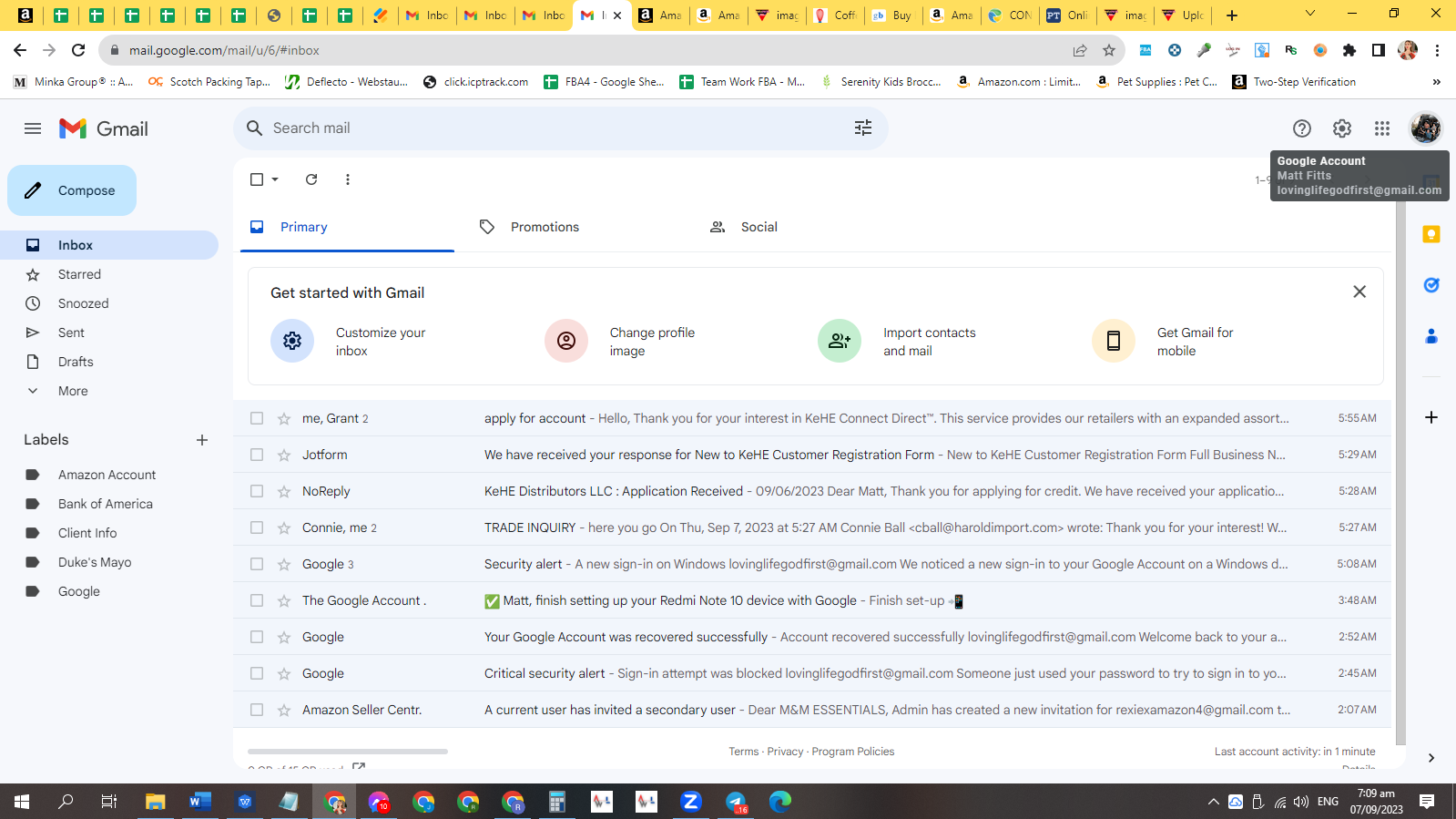Select the Jotform email checkbox
Viewport: 1456px width, 819px height.
click(257, 455)
